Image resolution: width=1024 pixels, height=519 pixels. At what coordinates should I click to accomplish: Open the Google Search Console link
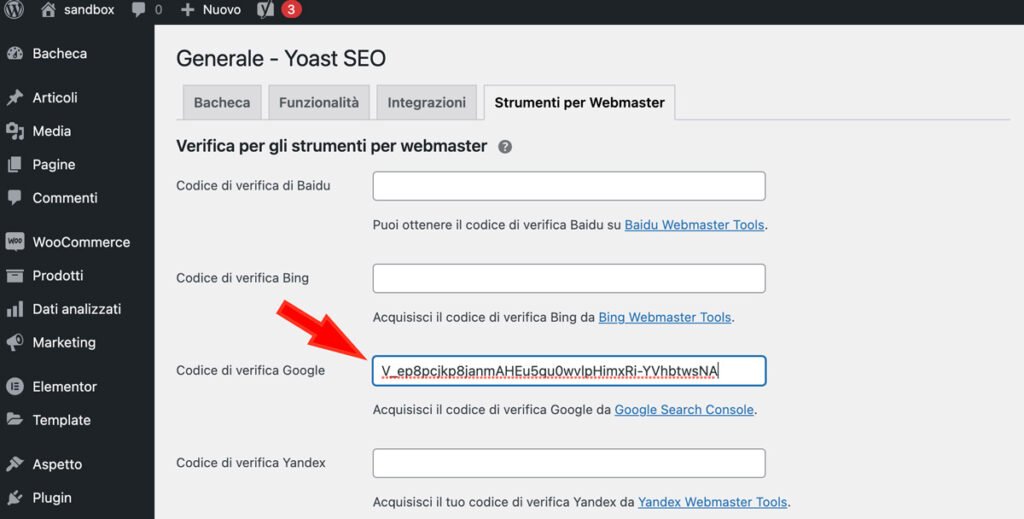point(684,410)
